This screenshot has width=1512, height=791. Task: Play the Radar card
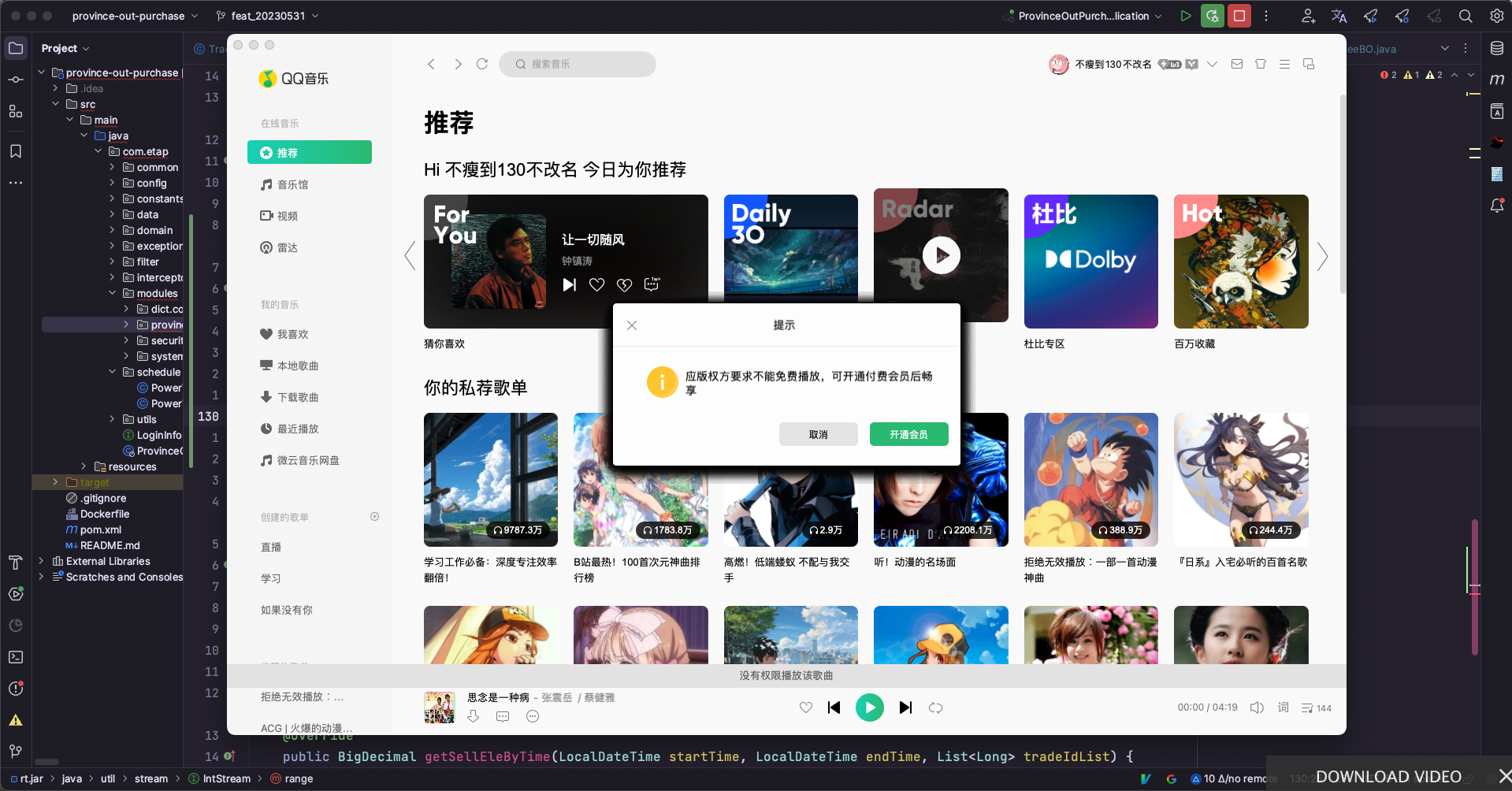(941, 255)
